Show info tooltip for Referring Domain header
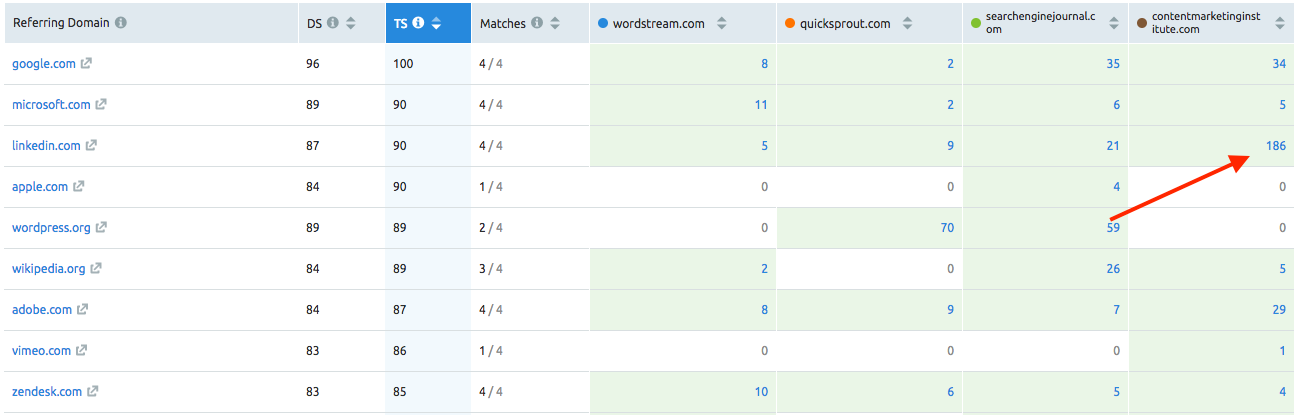 coord(121,23)
